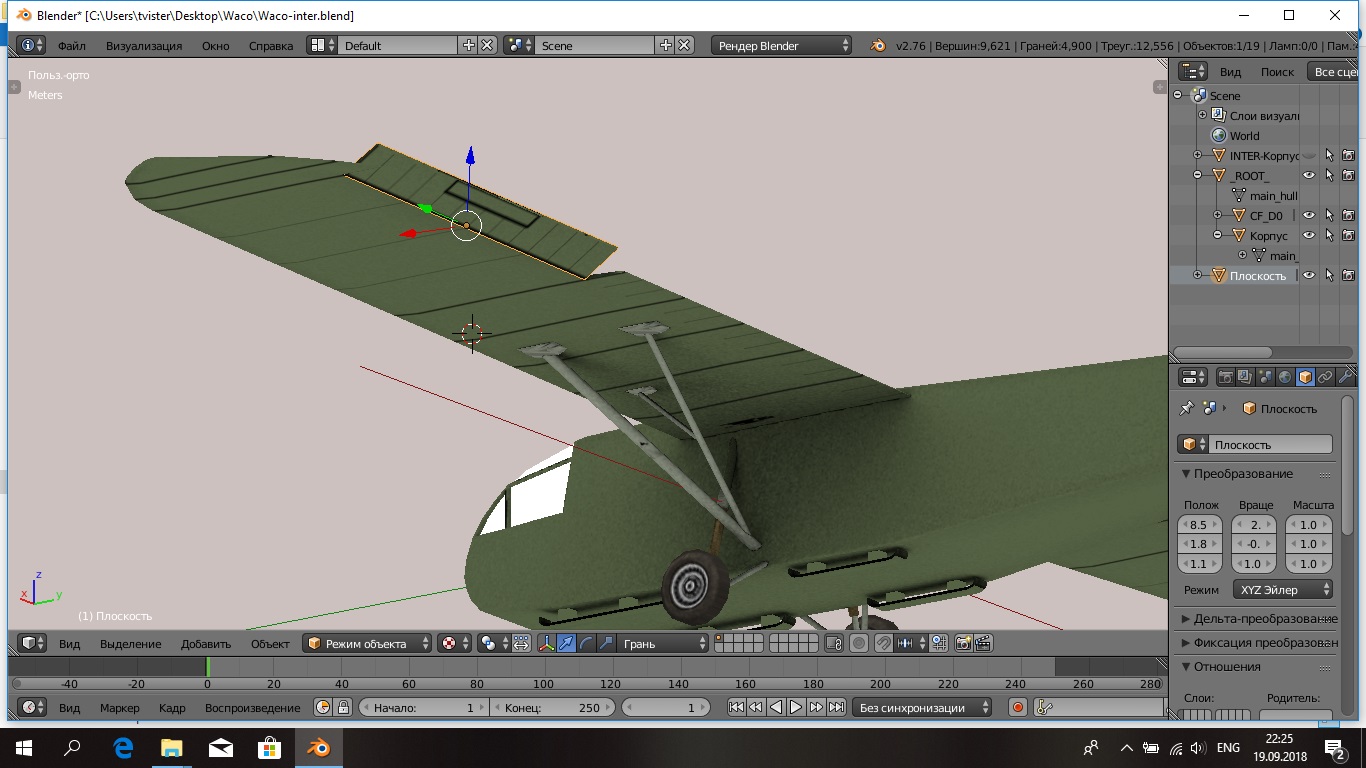The height and width of the screenshot is (768, 1366).
Task: Click the play animation forward button
Action: coord(796,707)
